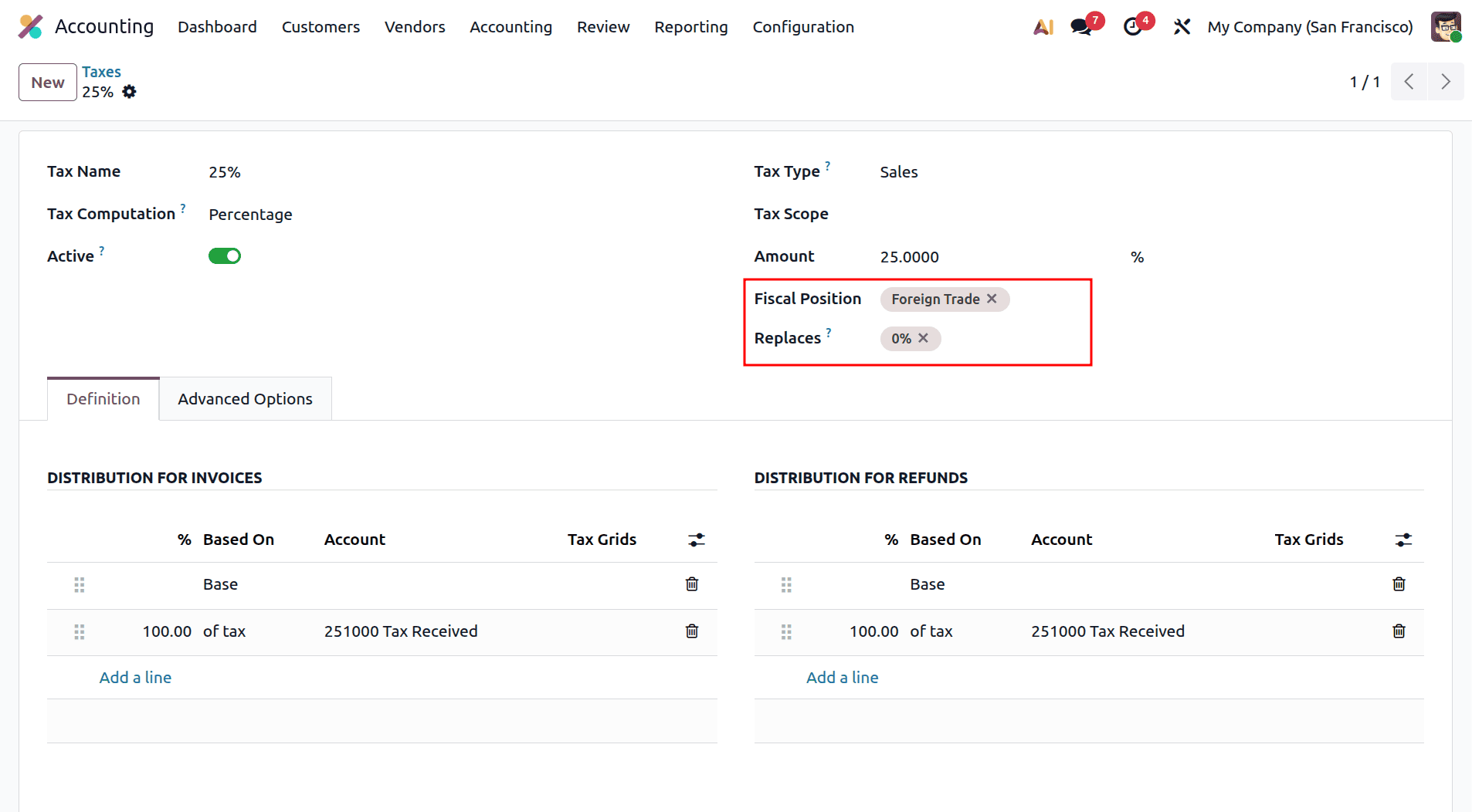
Task: Open the Configuration menu
Action: click(x=803, y=27)
